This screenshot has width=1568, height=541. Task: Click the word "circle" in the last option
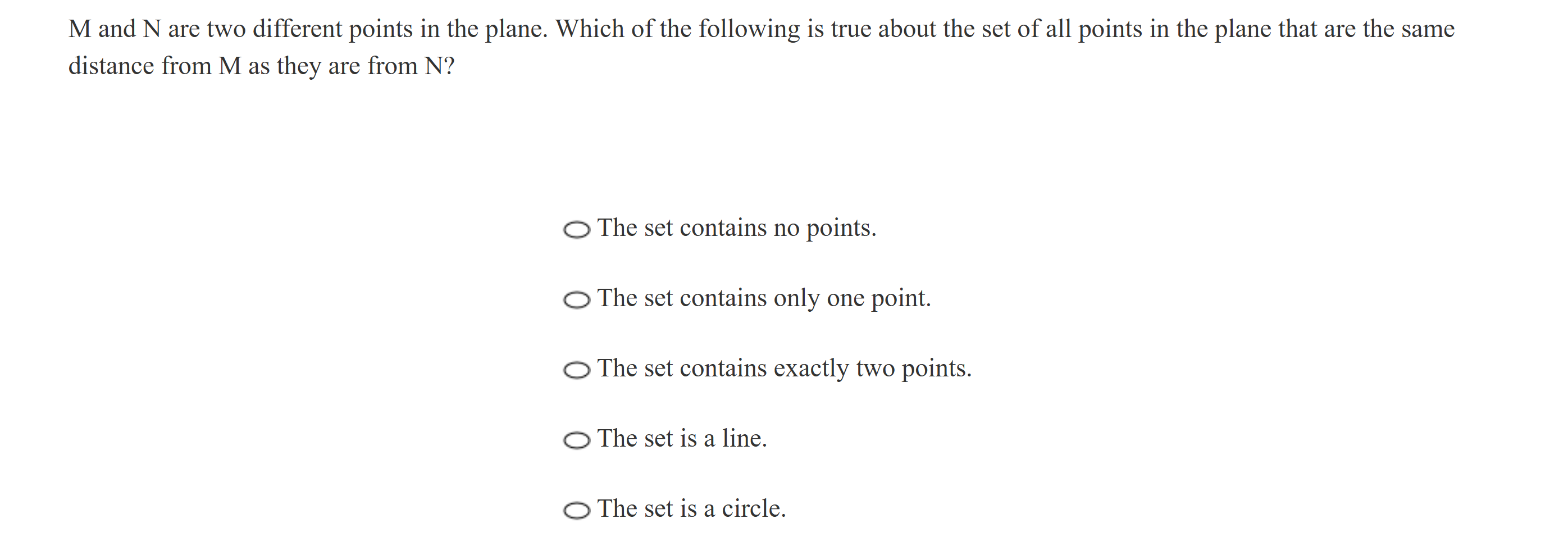pyautogui.click(x=752, y=509)
